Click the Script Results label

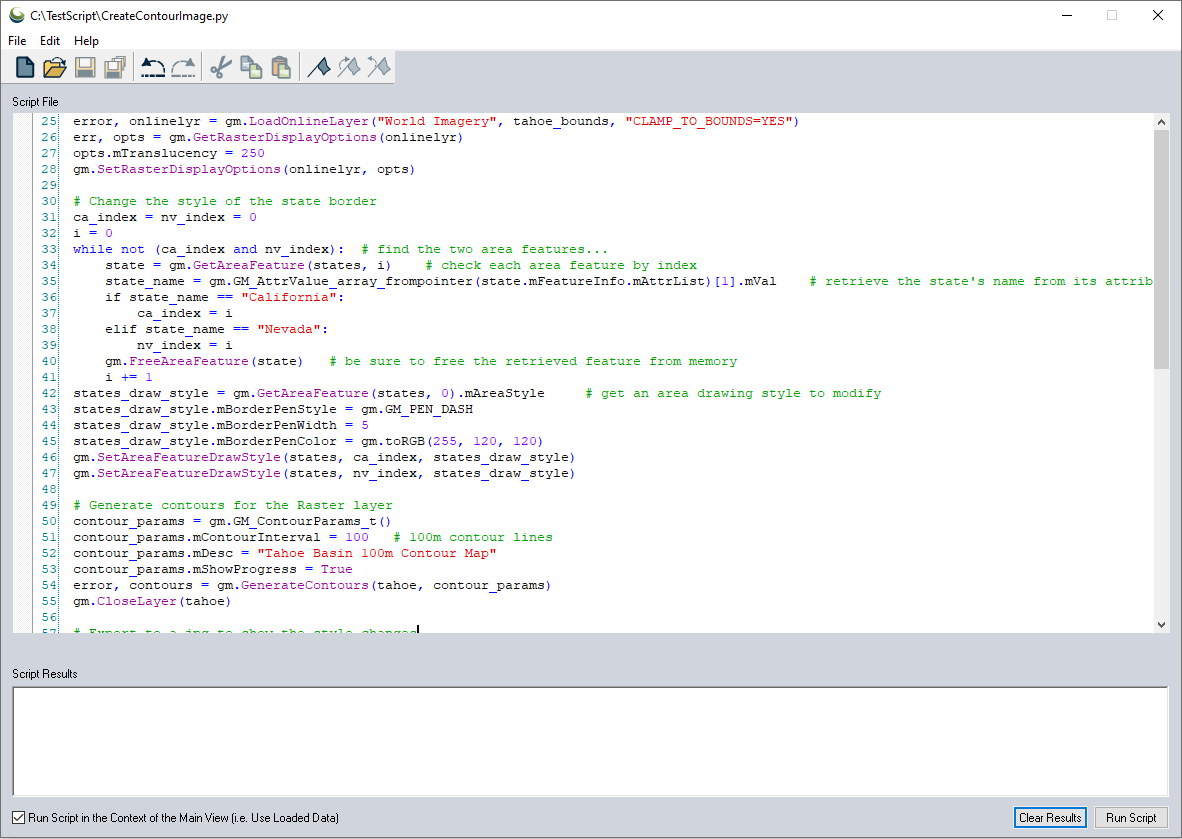pyautogui.click(x=44, y=674)
